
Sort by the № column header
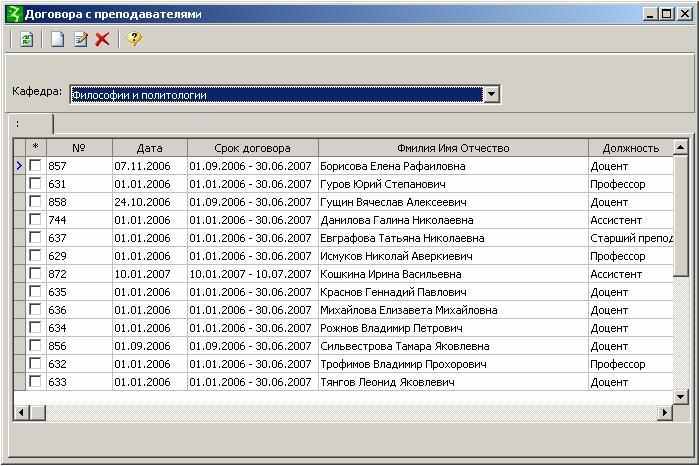(x=79, y=148)
